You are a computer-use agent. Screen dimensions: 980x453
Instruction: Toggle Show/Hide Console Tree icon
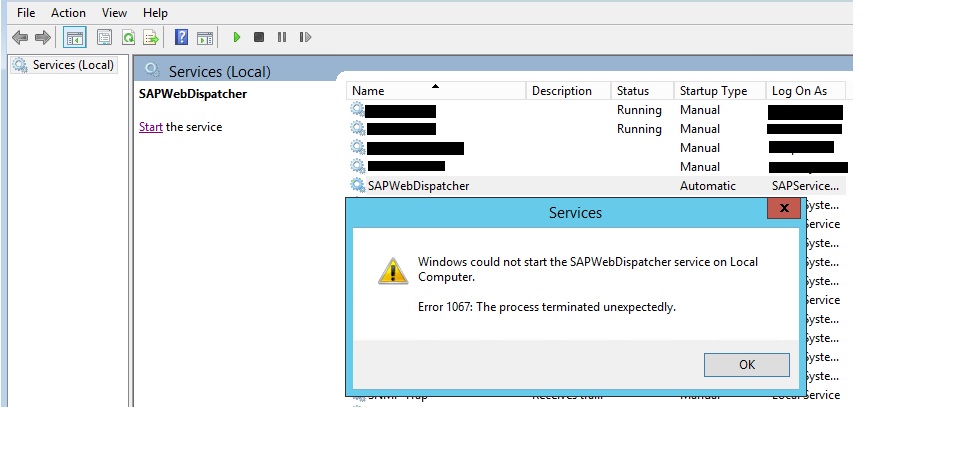75,37
